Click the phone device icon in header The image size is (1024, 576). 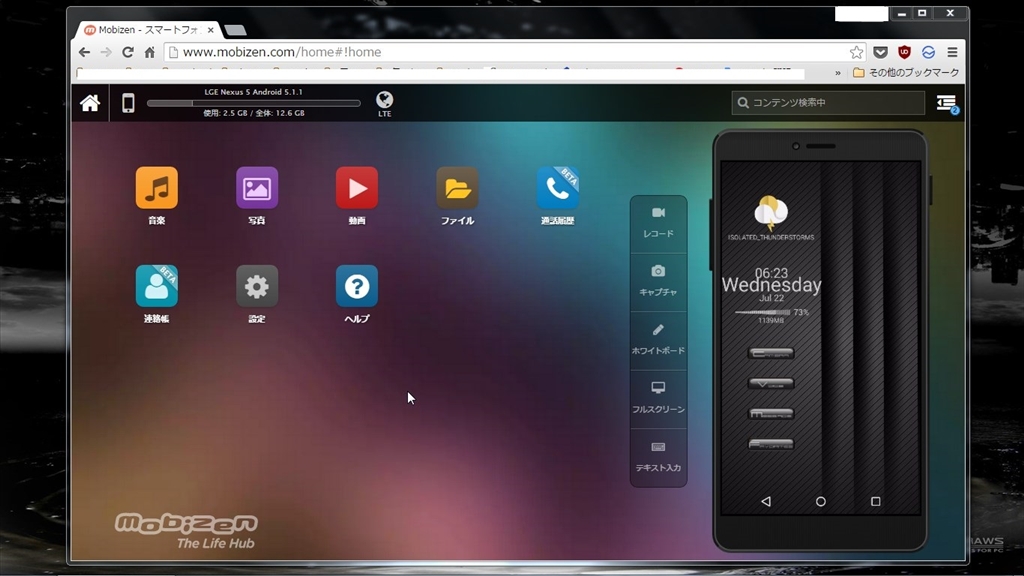(128, 103)
